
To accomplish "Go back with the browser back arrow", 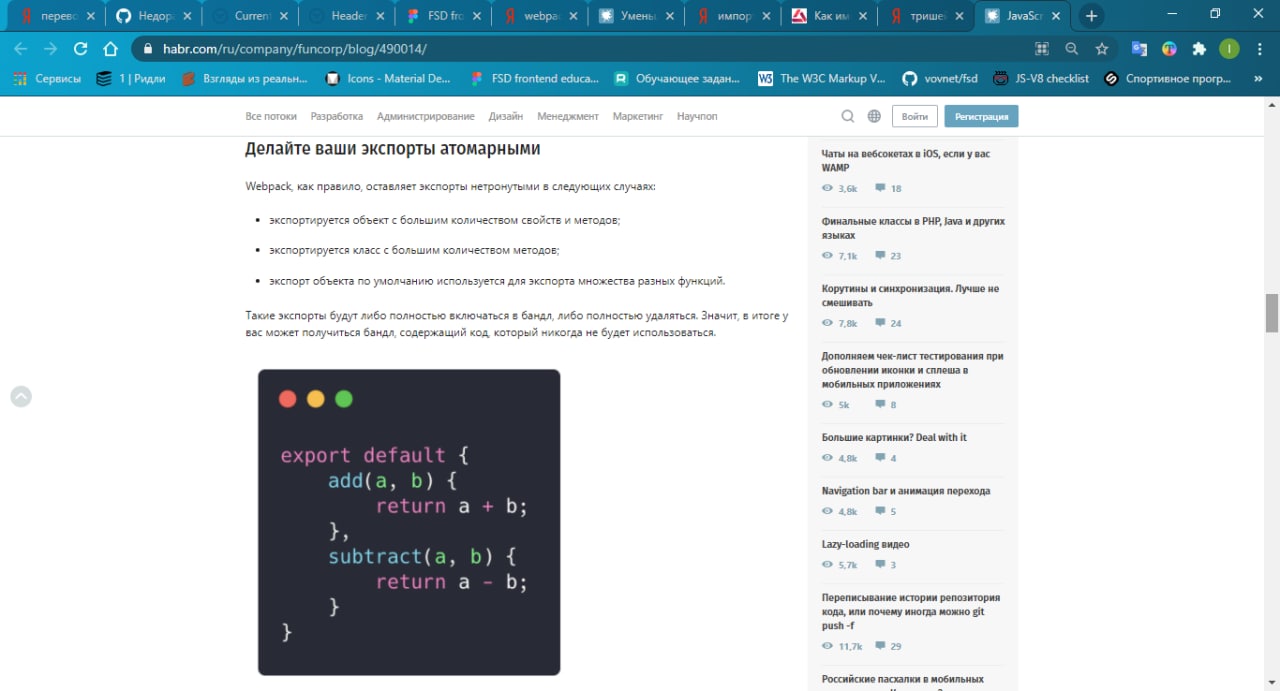I will pos(20,48).
